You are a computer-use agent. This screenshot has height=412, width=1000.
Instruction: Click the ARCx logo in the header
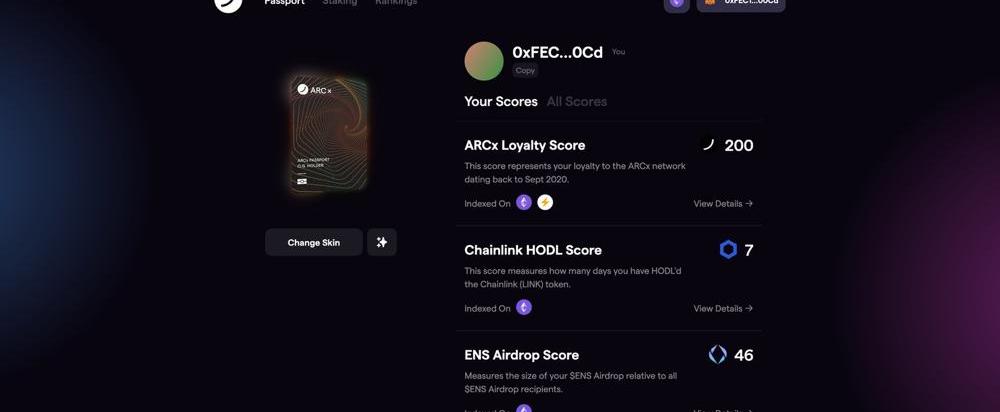[228, 4]
